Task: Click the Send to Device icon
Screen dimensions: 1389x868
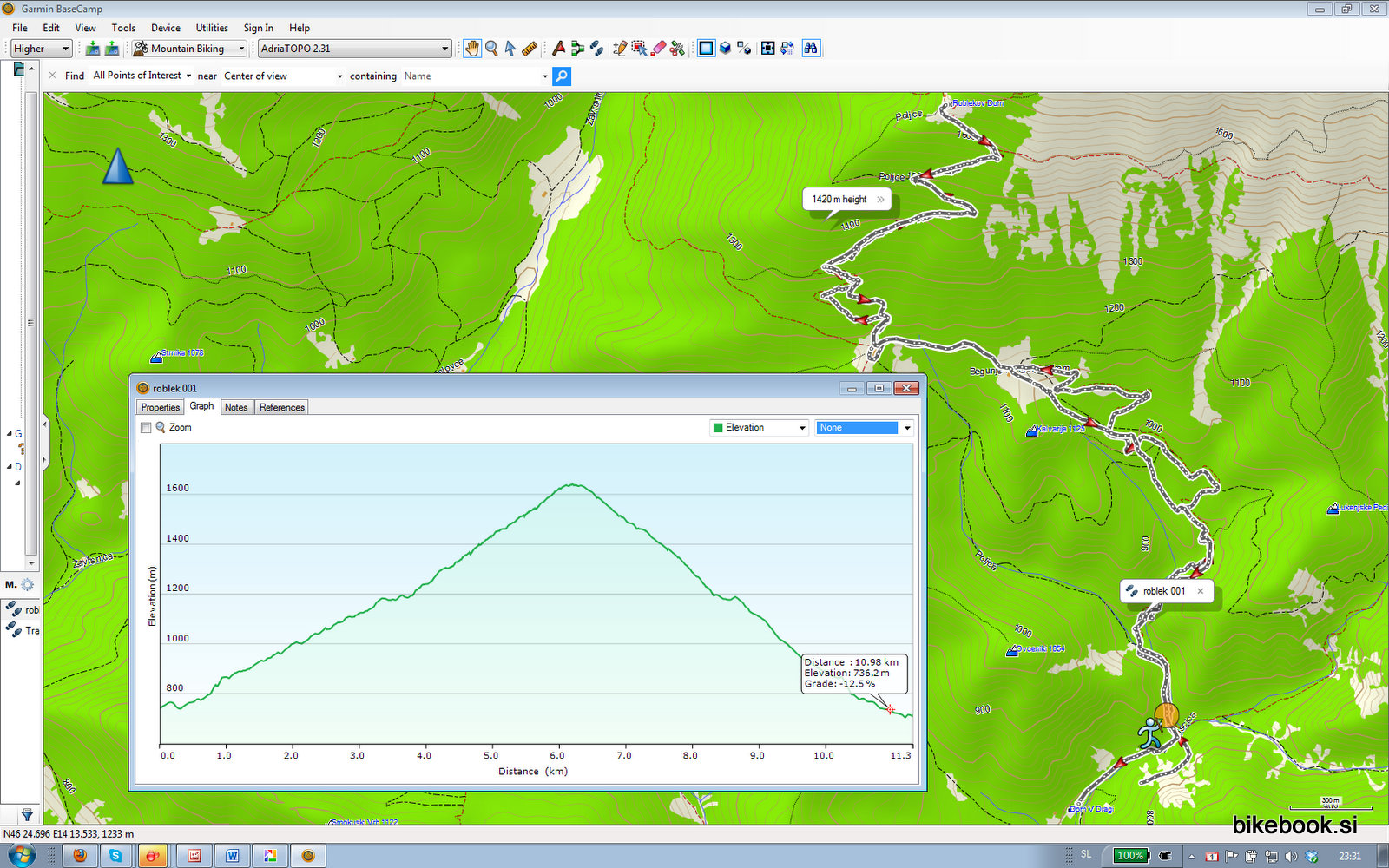Action: (x=92, y=49)
